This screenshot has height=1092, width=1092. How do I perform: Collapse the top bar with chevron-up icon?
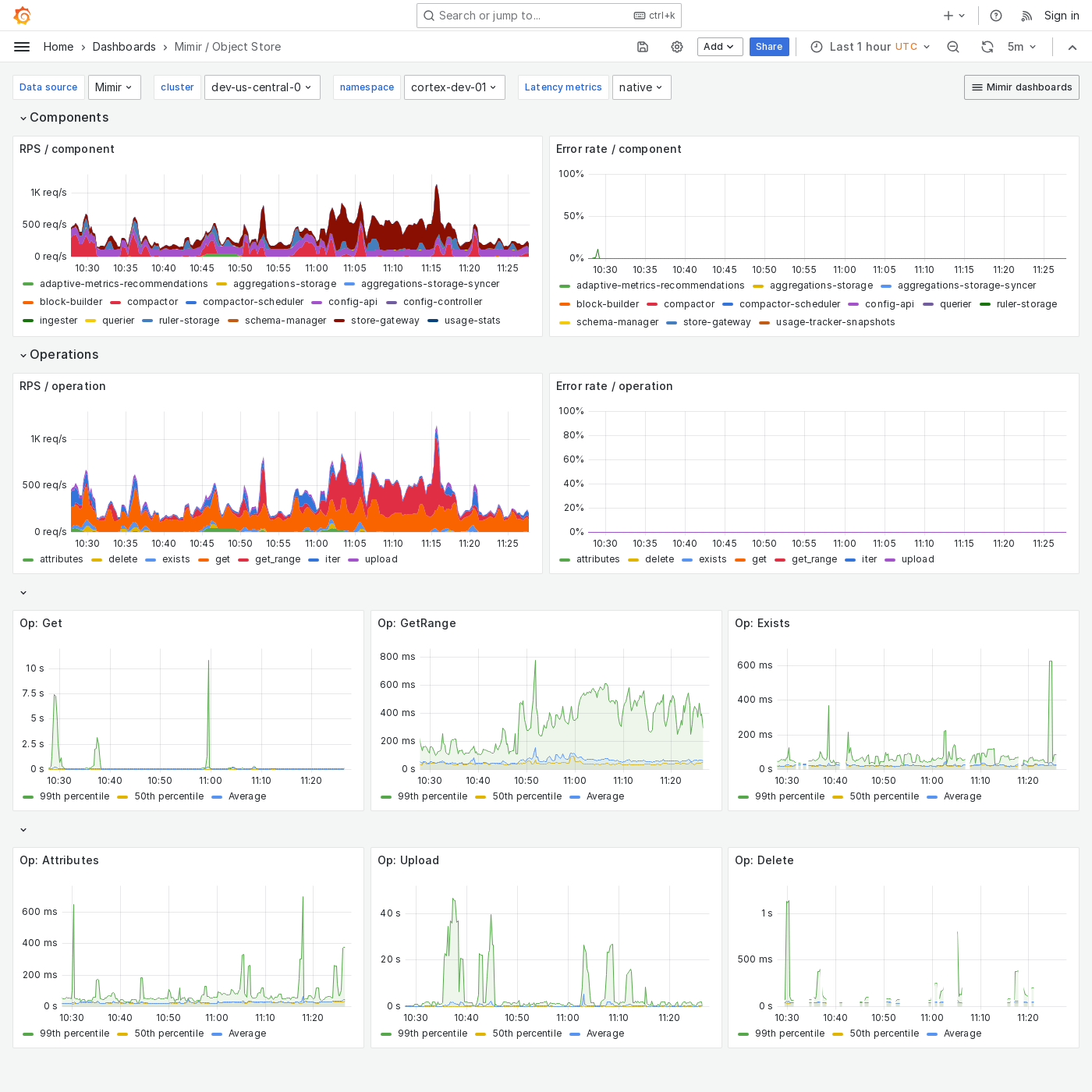[x=1072, y=47]
